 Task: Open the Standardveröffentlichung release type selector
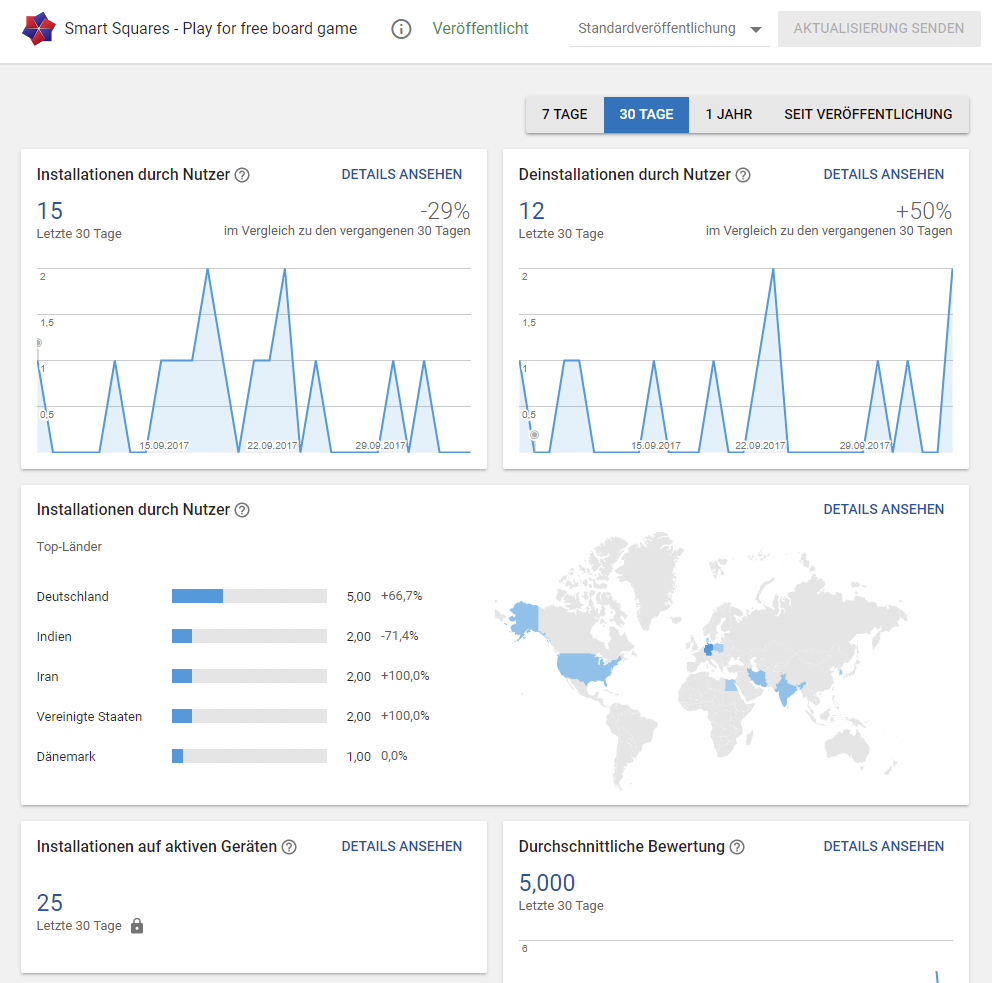coord(669,28)
